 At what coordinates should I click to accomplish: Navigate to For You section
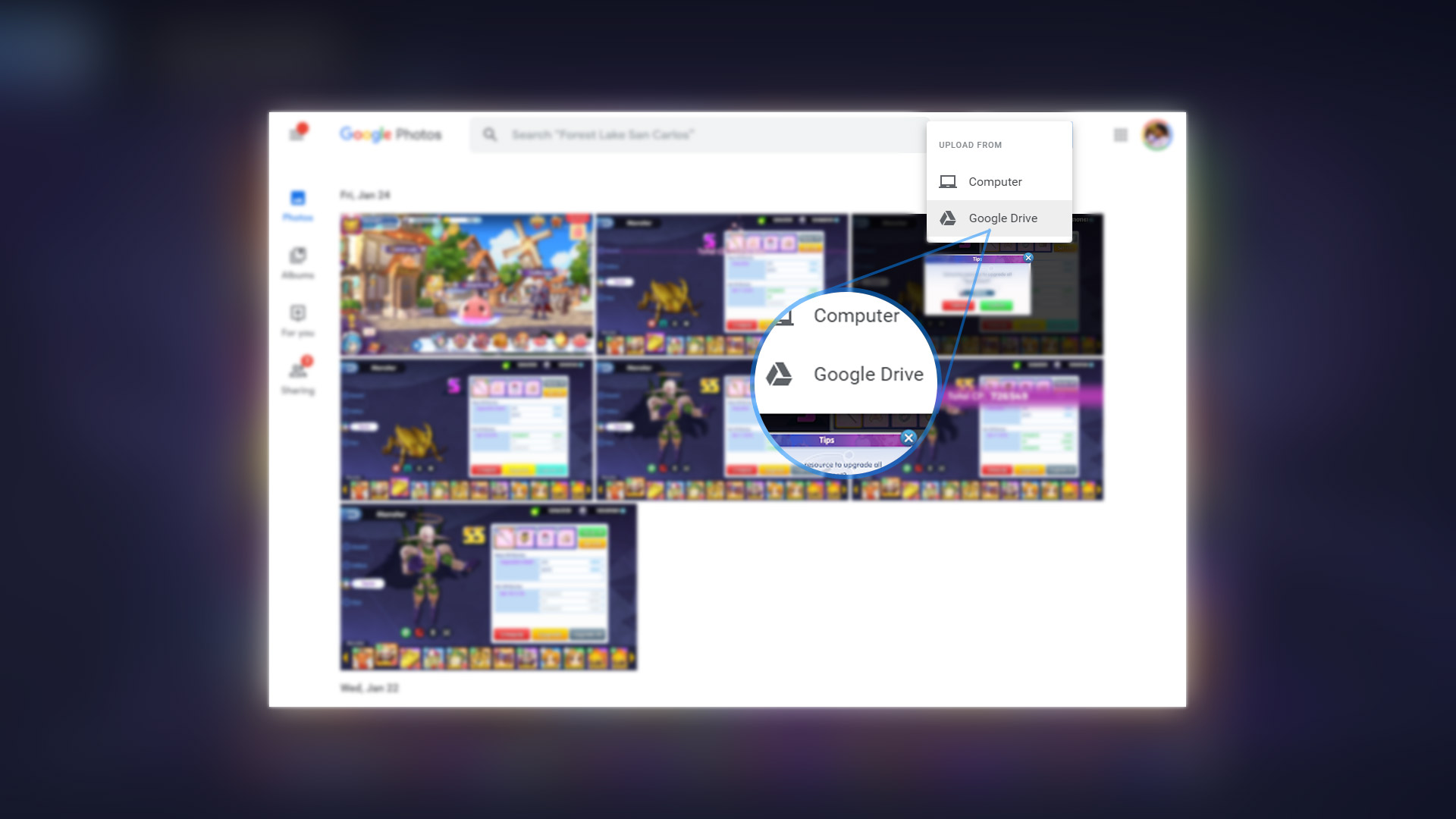pos(297,320)
